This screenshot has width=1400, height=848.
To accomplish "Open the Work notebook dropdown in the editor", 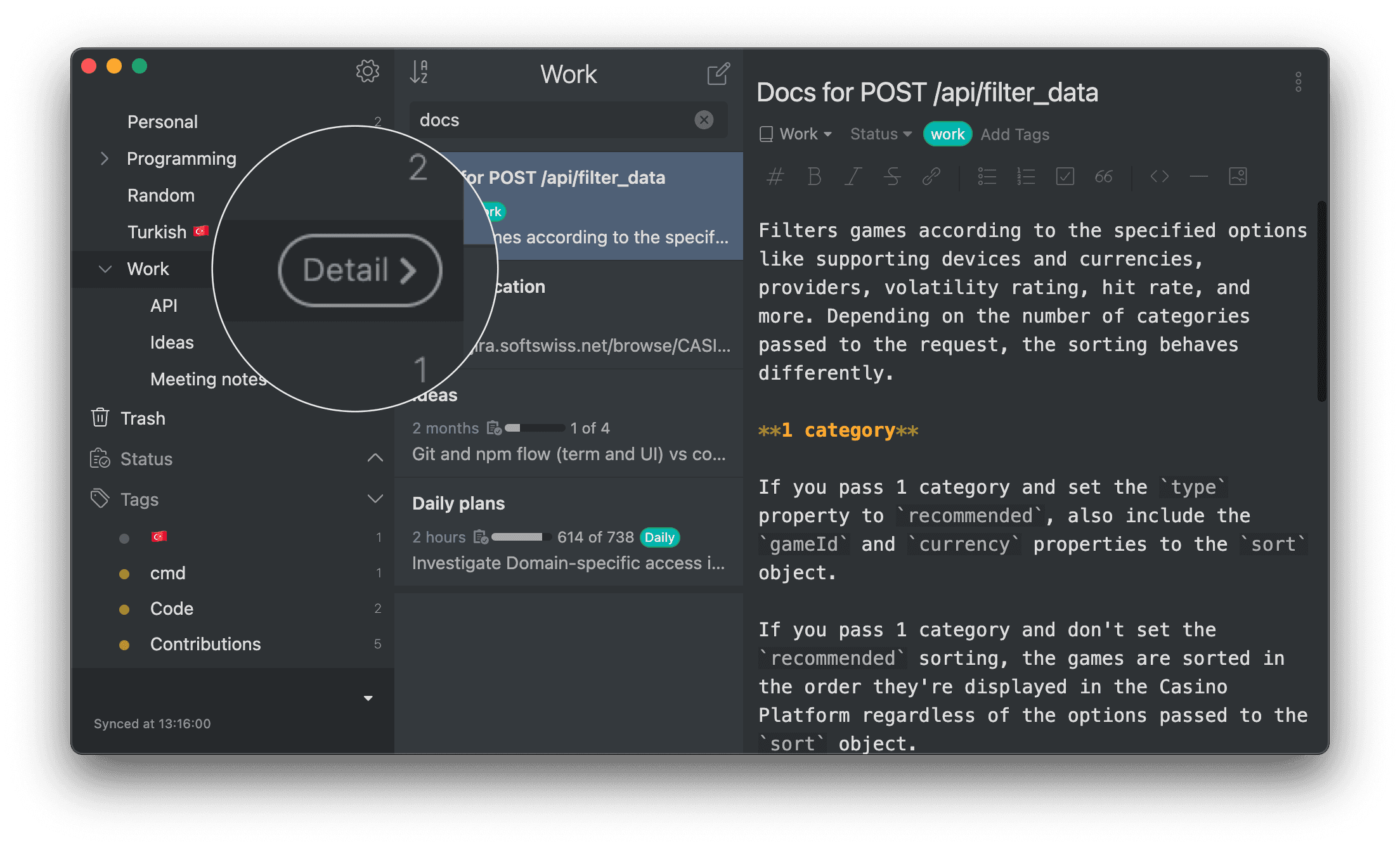I will (x=796, y=134).
